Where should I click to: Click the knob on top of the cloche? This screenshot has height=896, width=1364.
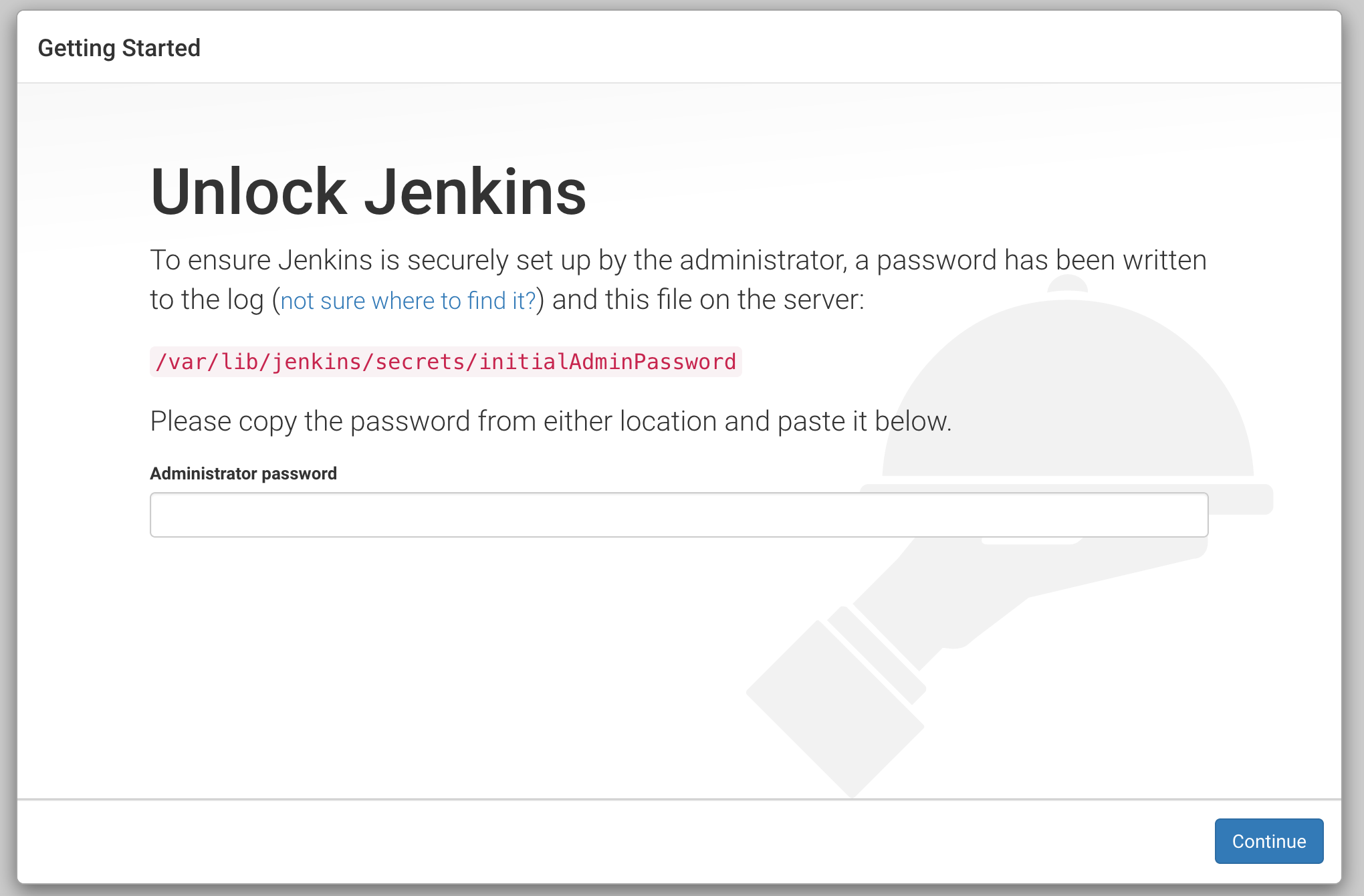pyautogui.click(x=1067, y=284)
